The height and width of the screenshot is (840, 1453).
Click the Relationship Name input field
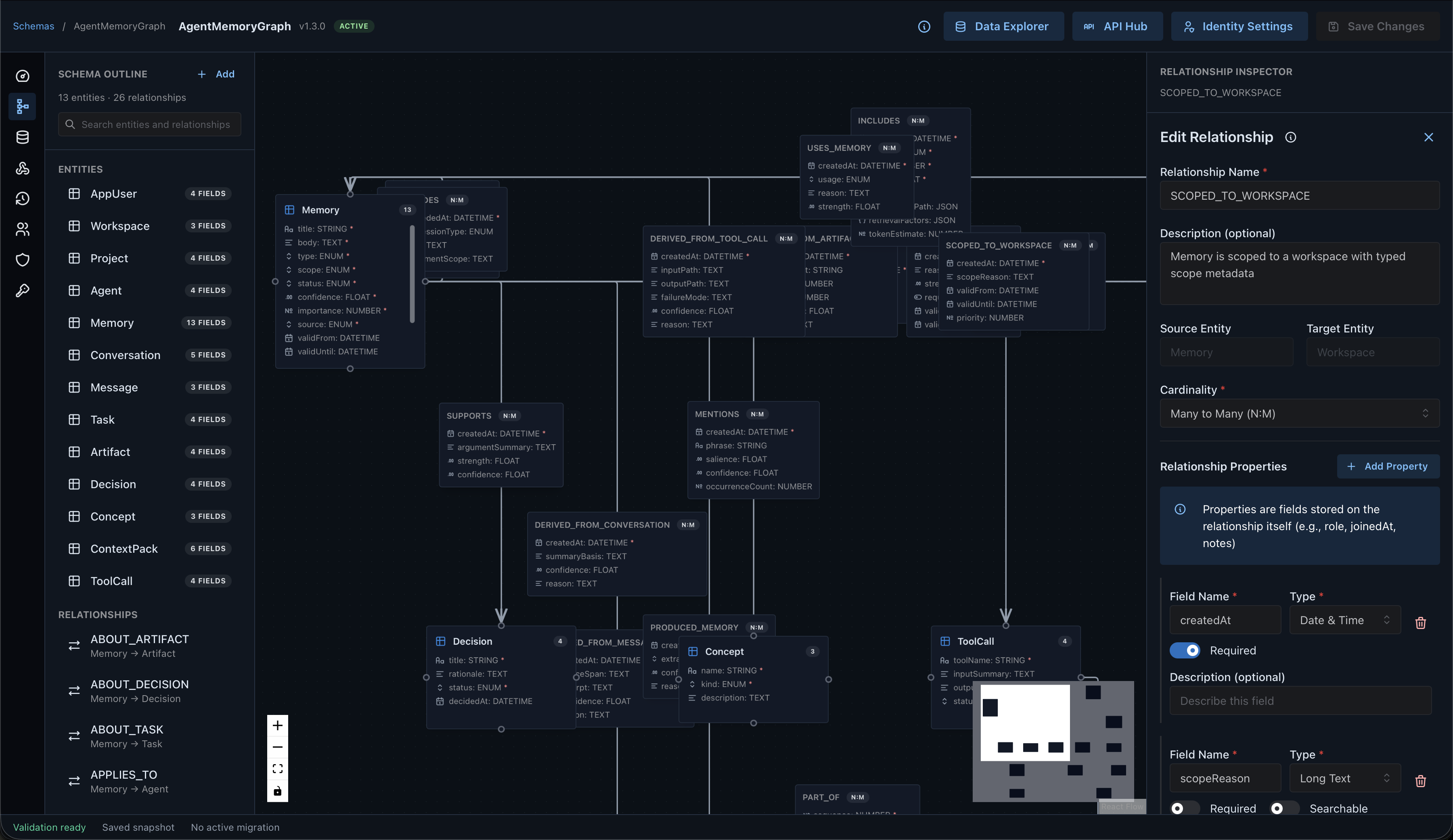pos(1300,195)
